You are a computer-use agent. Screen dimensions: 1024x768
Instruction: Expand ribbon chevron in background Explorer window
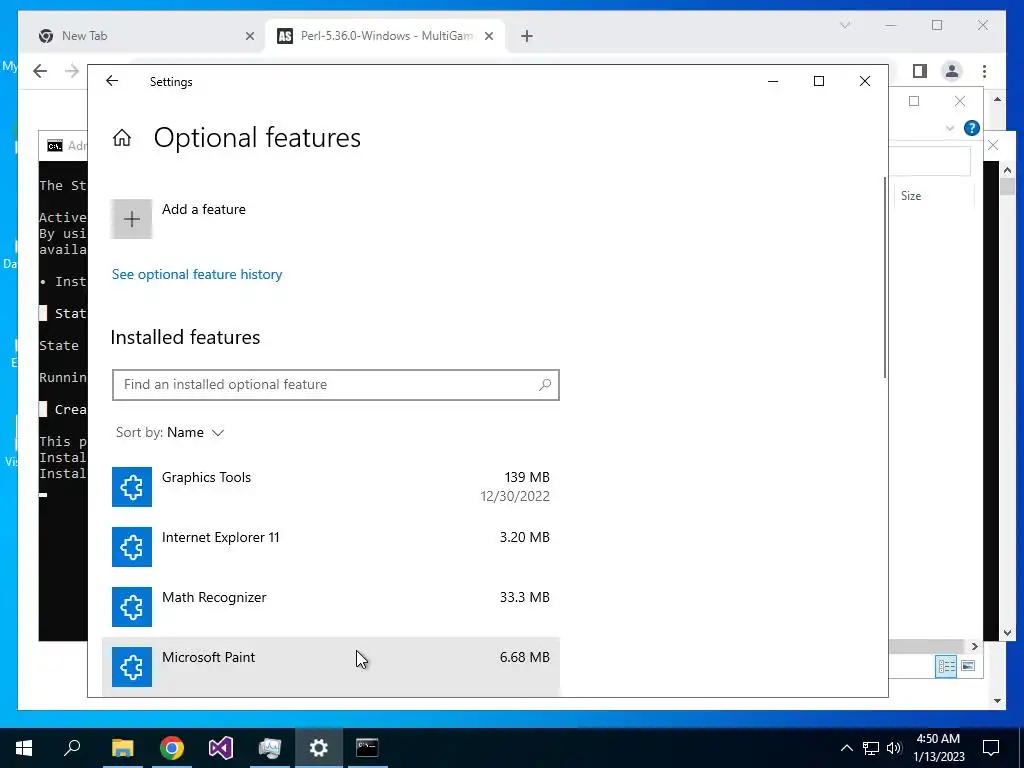click(950, 128)
